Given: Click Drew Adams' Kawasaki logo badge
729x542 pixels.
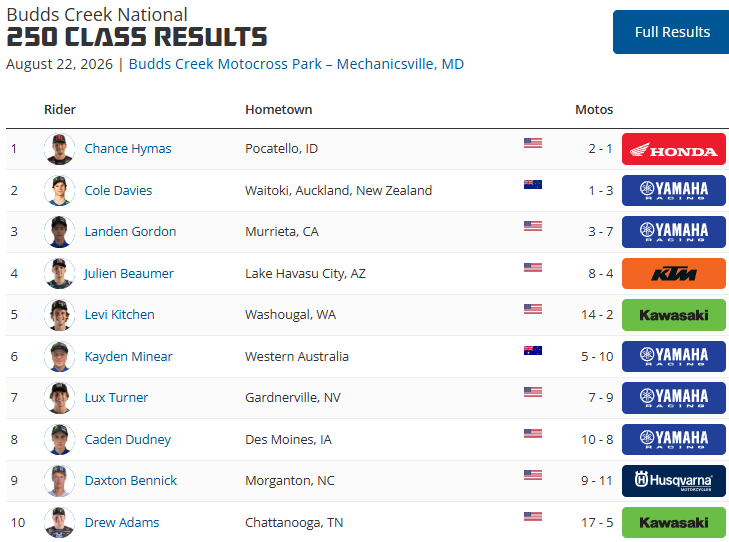Looking at the screenshot, I should click(674, 522).
